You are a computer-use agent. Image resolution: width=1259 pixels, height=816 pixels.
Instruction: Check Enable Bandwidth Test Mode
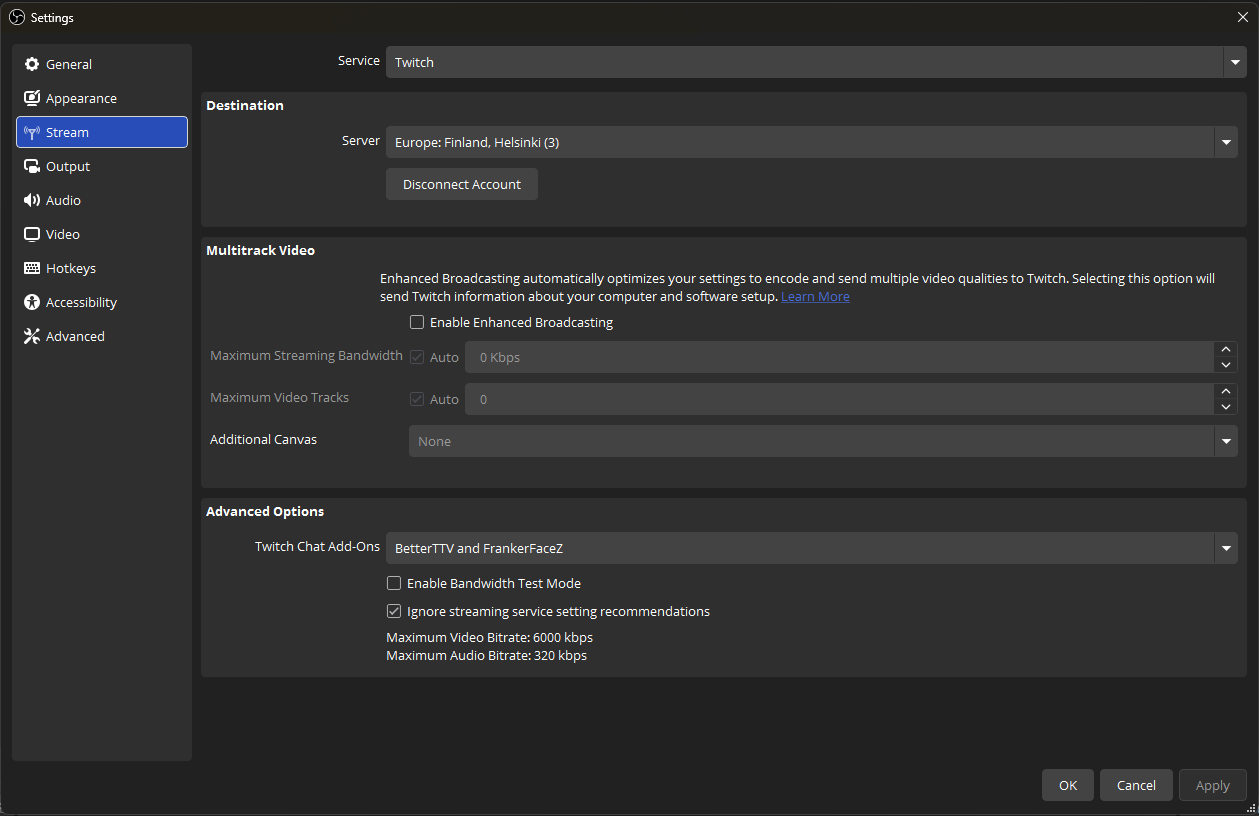[394, 583]
